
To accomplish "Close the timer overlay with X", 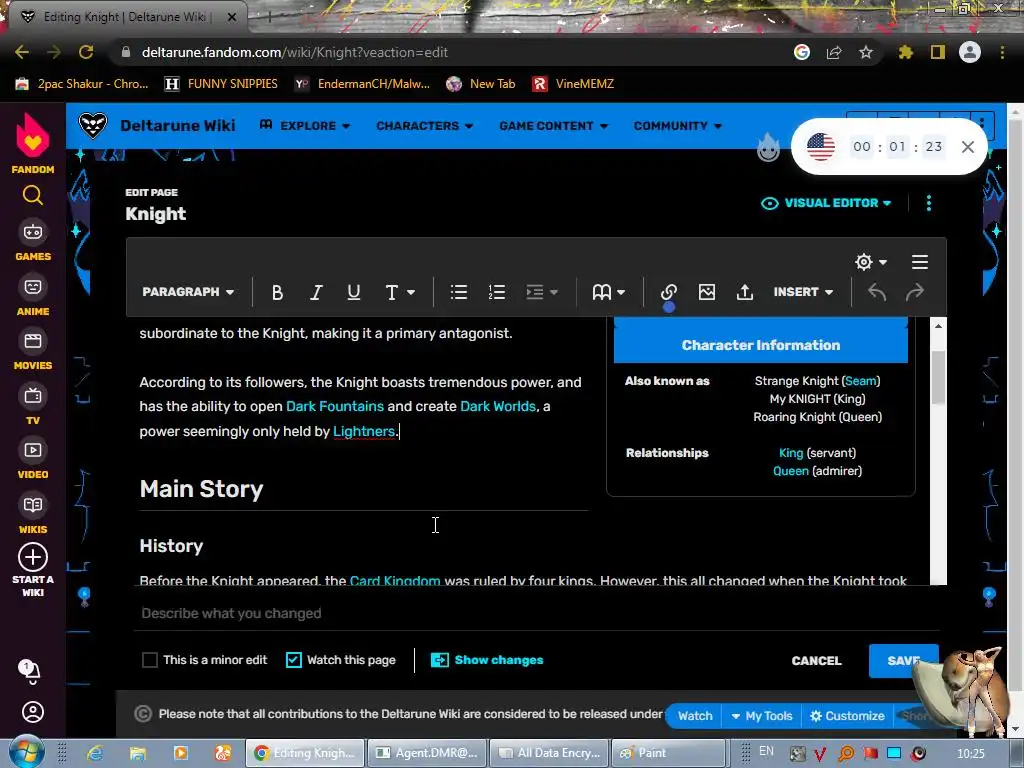I will pyautogui.click(x=968, y=147).
